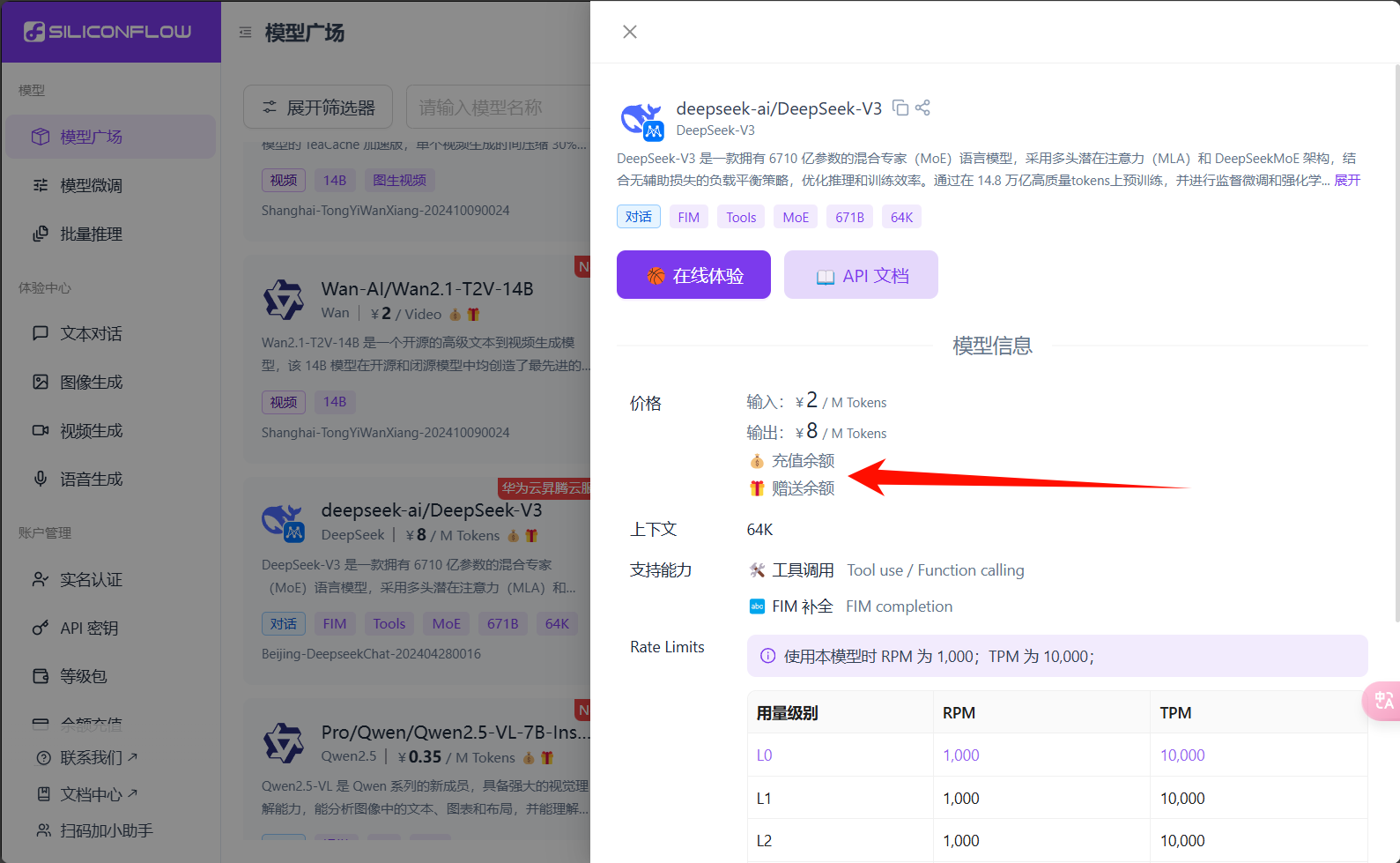1400x863 pixels.
Task: Click the 视频 tag on Wan2.1-T2V-14B card
Action: pos(284,402)
